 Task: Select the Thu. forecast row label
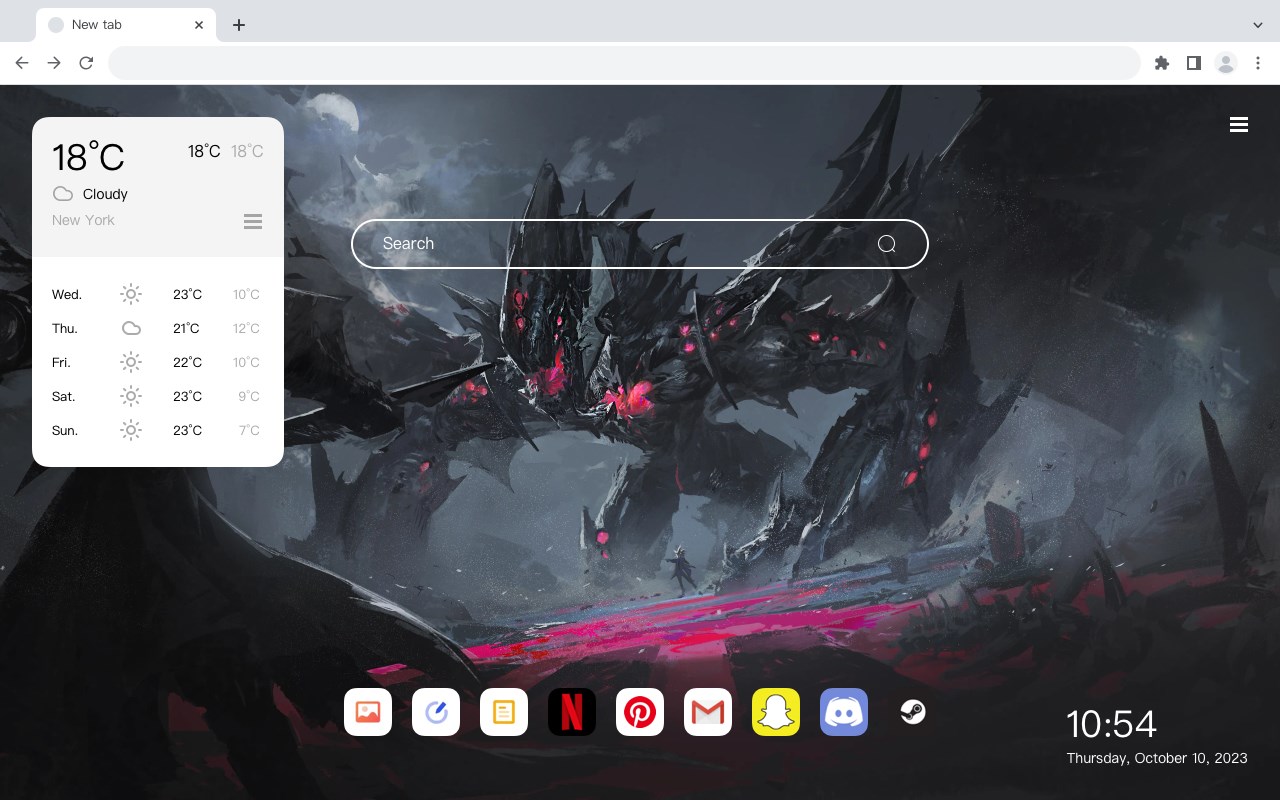tap(65, 328)
